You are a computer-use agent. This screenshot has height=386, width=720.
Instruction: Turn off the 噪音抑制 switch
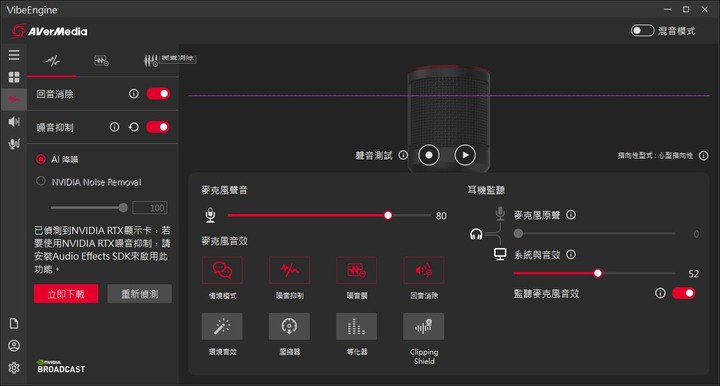158,127
